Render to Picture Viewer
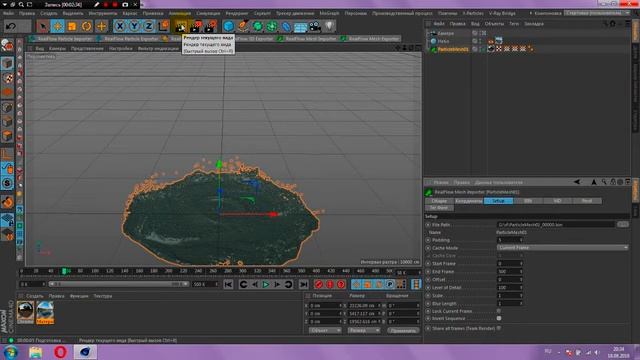The image size is (640, 360). click(x=196, y=27)
